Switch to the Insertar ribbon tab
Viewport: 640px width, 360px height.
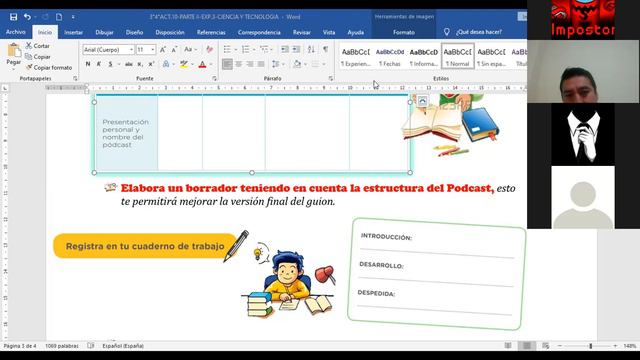click(73, 32)
